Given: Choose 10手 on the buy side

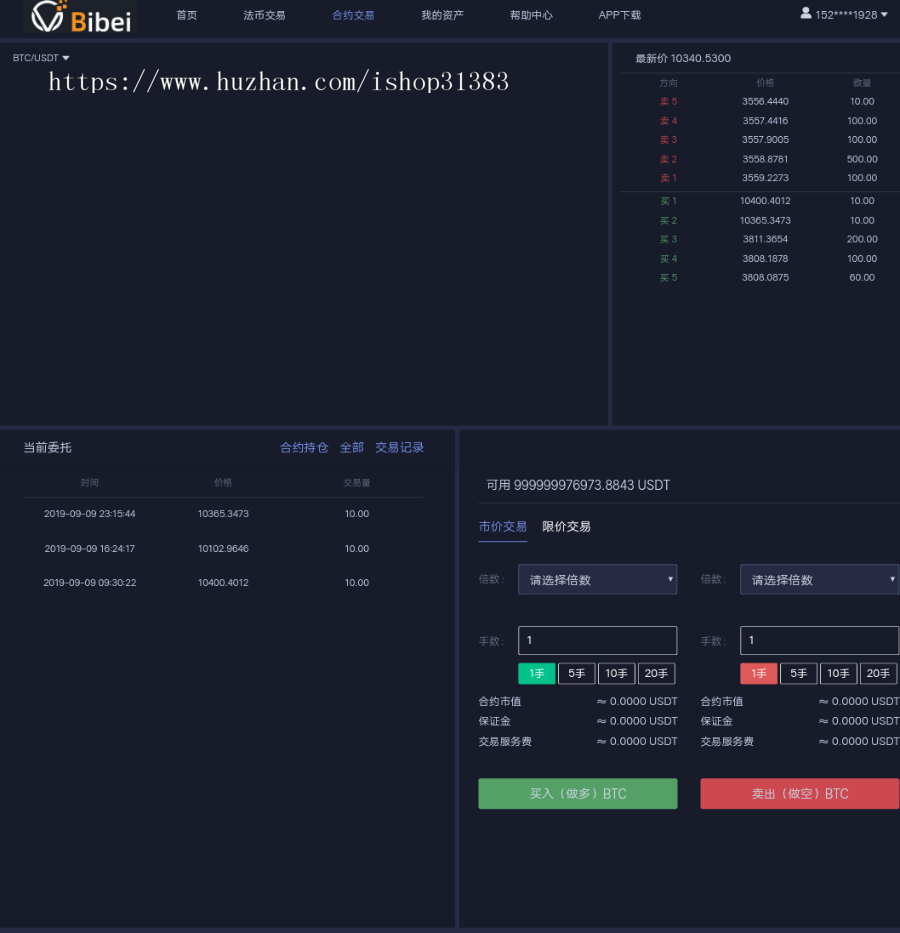Looking at the screenshot, I should 616,674.
